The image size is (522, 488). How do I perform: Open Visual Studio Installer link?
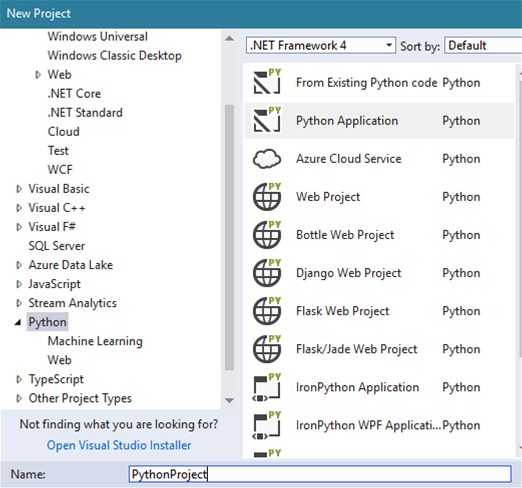click(119, 445)
